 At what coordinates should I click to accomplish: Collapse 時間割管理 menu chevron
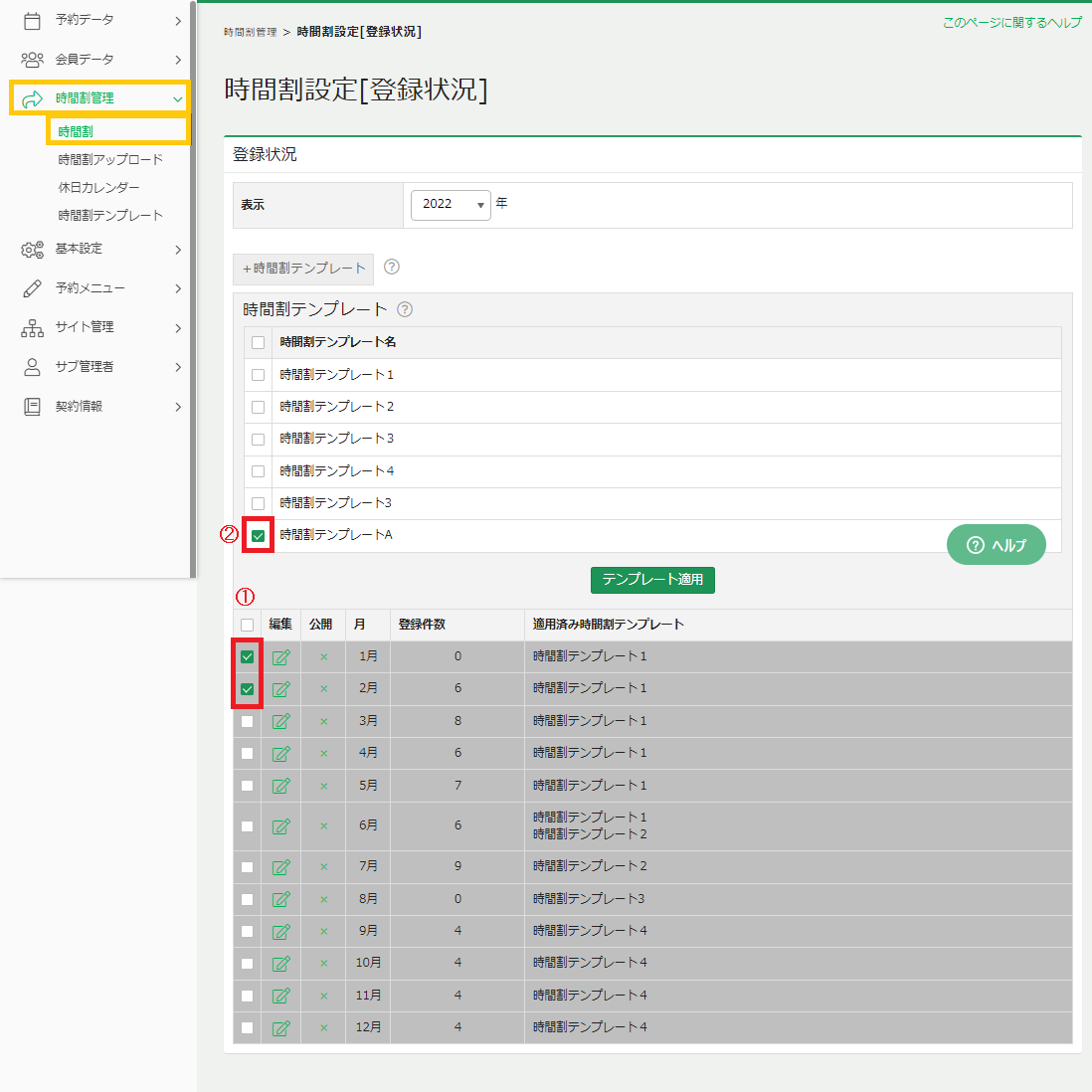coord(178,99)
